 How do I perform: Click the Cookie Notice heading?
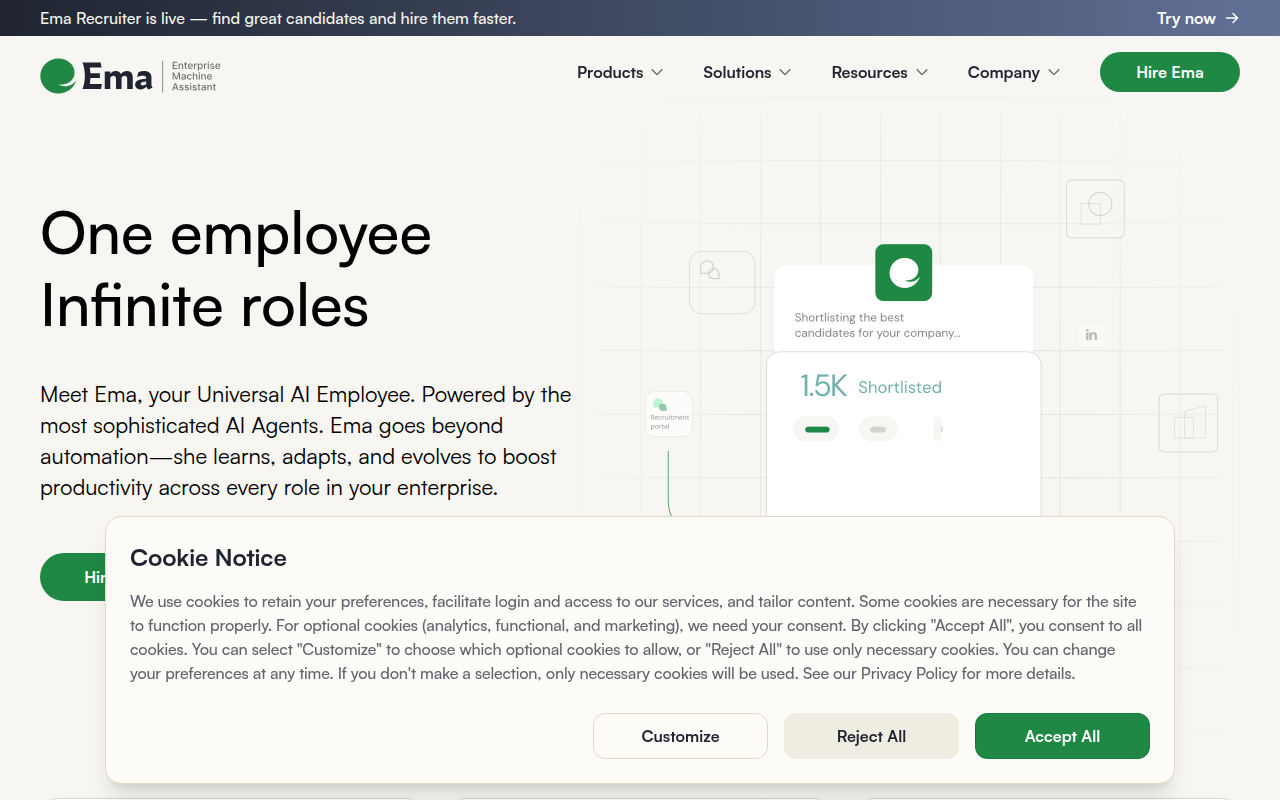click(x=208, y=558)
